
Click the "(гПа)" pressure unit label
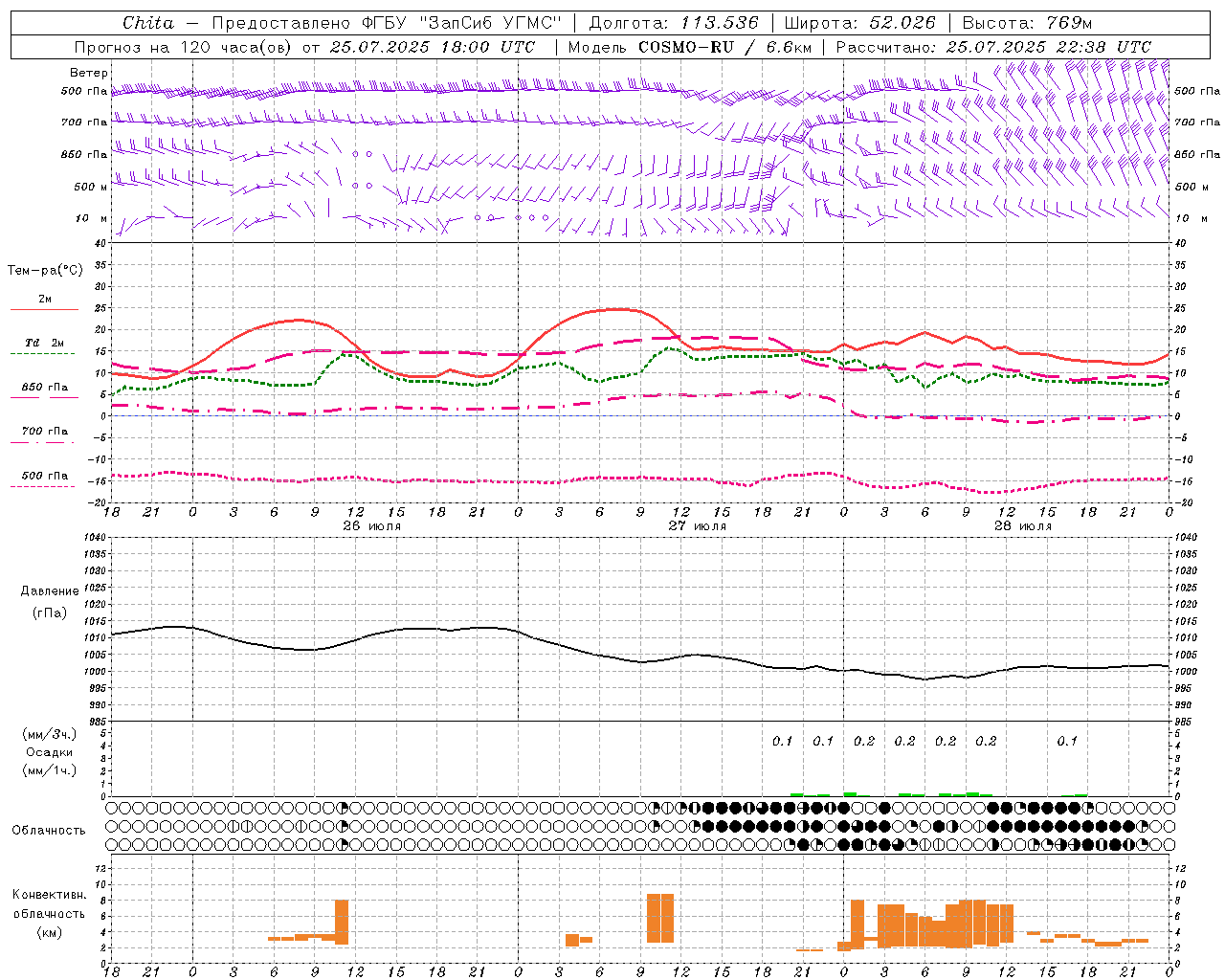tap(50, 612)
